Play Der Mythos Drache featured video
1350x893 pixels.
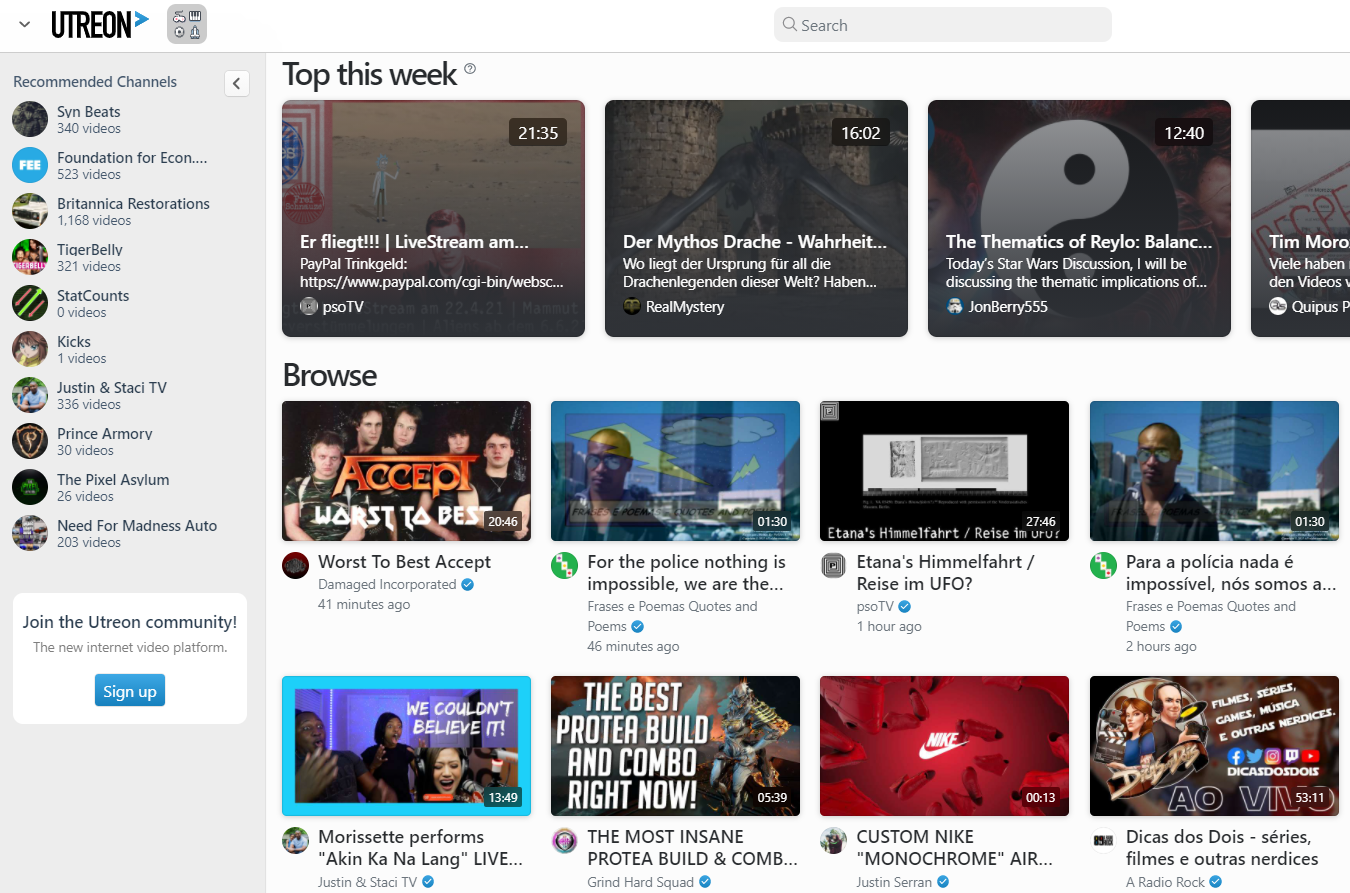(756, 218)
